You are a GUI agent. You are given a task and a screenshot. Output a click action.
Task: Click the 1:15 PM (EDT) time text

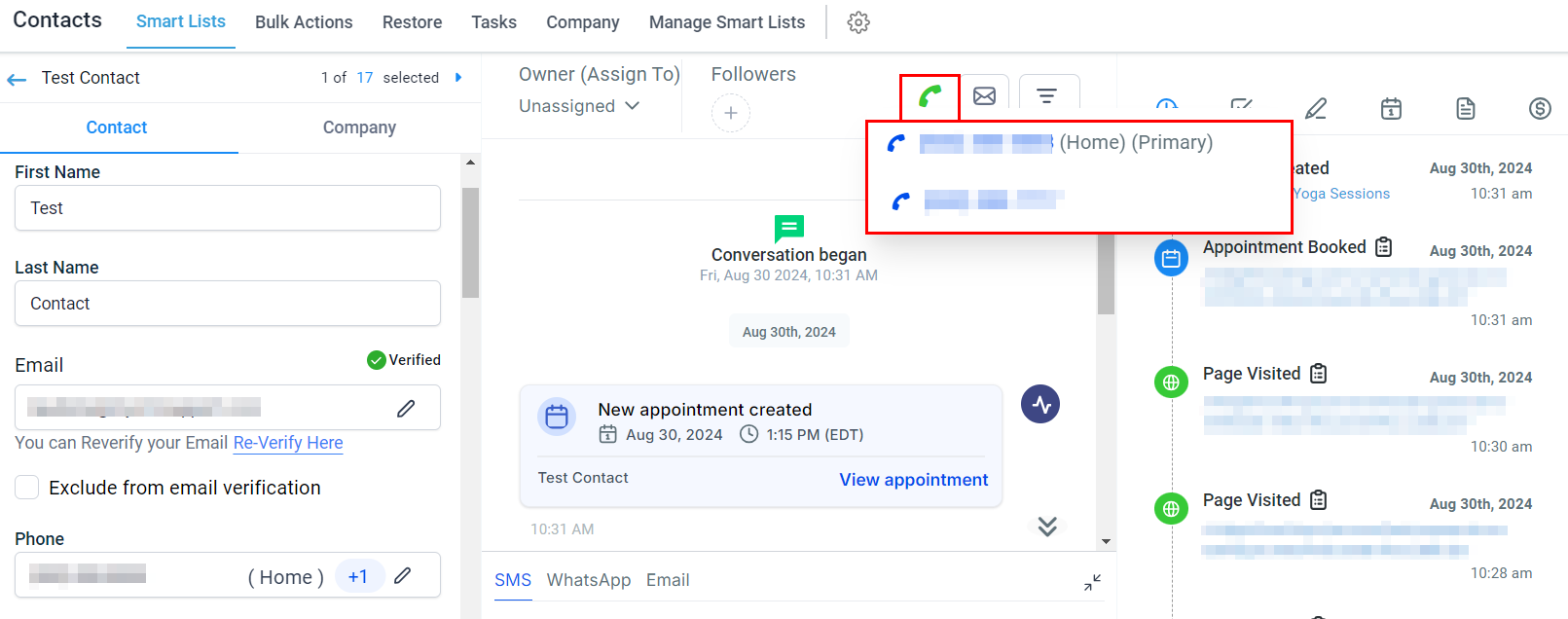point(815,435)
